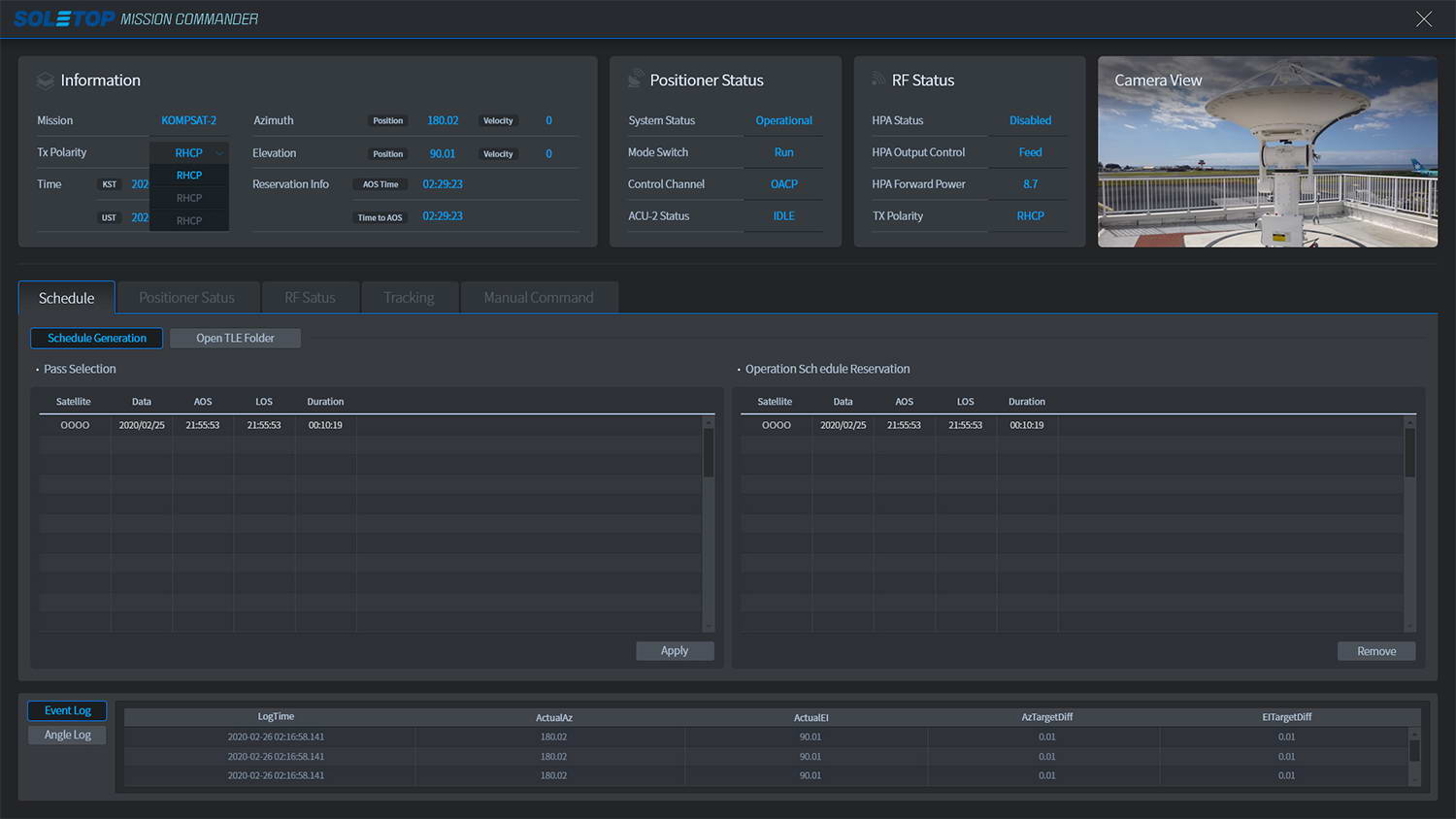1456x819 pixels.
Task: Switch to the Schedule tab
Action: [x=67, y=298]
